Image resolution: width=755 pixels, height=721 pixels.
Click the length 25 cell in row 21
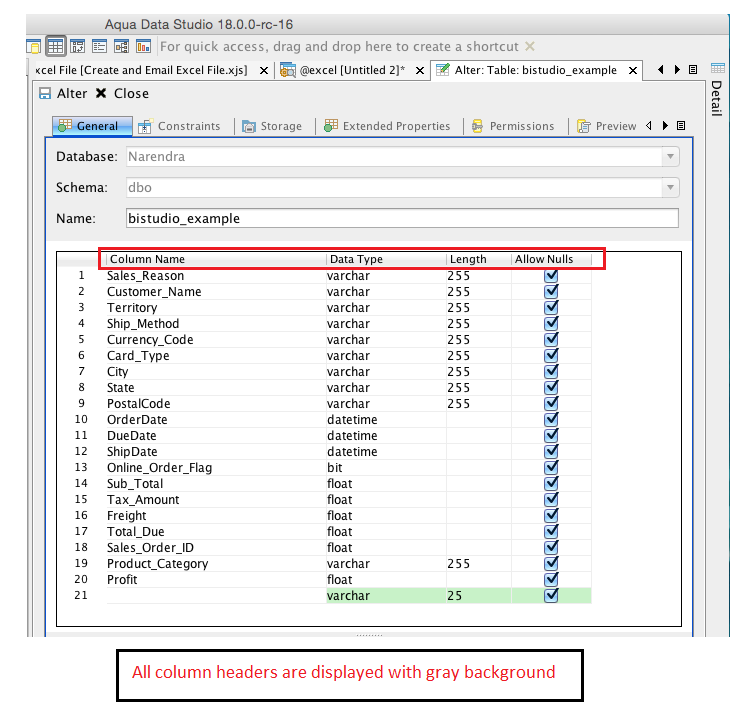479,595
